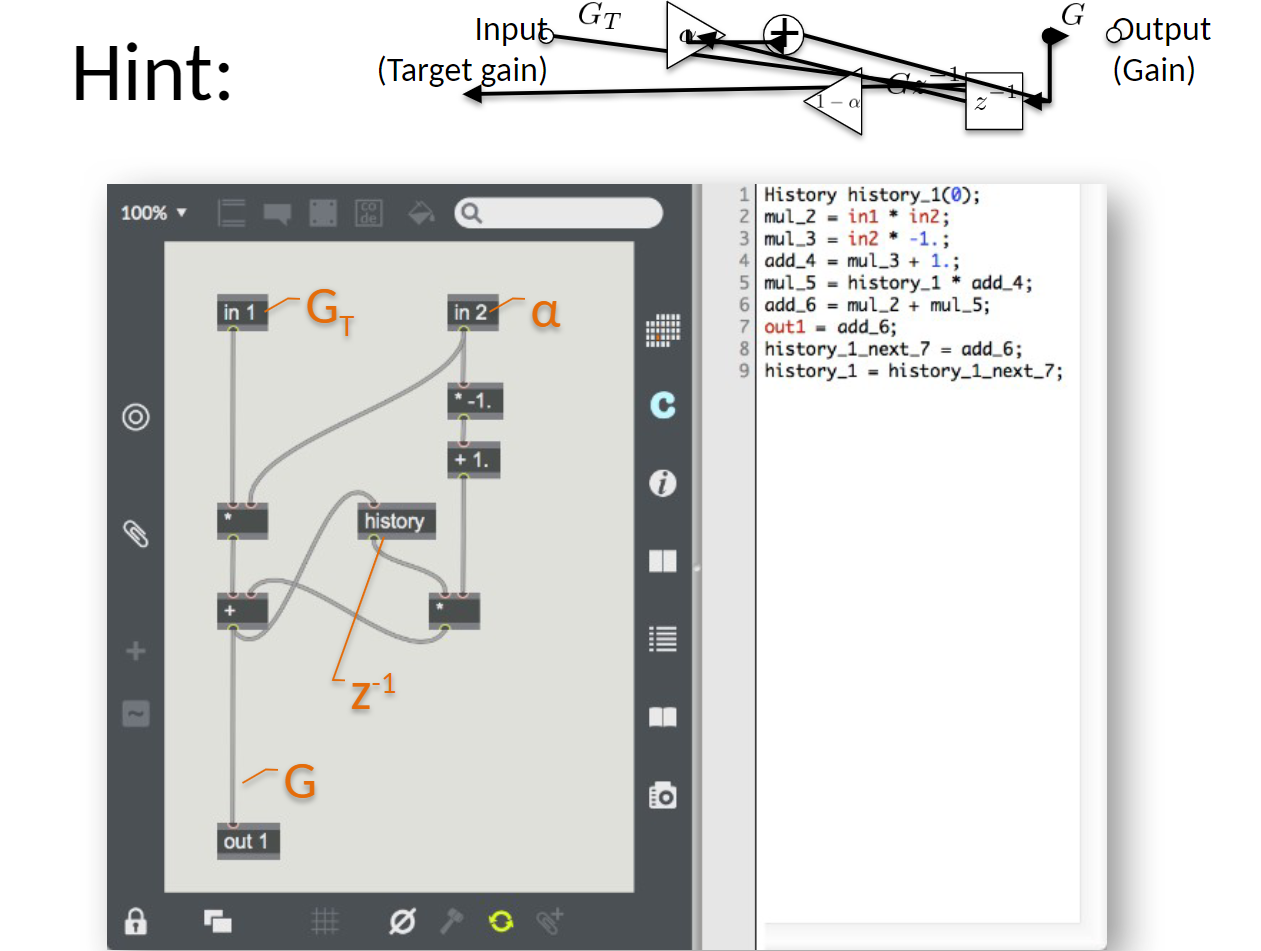Select the history object box

396,521
